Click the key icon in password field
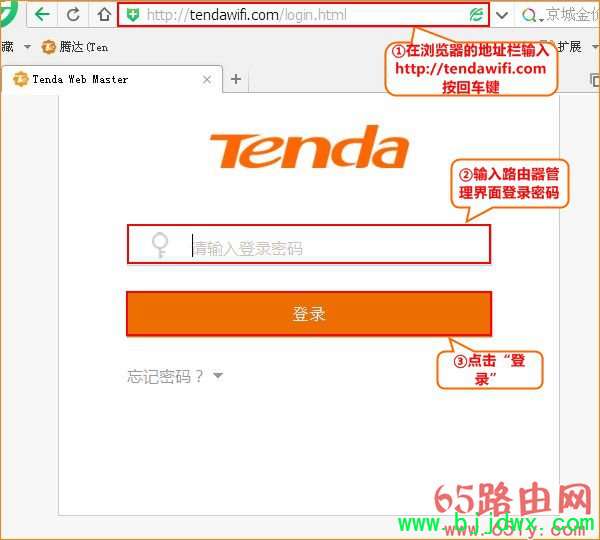The height and width of the screenshot is (540, 600). (x=160, y=245)
